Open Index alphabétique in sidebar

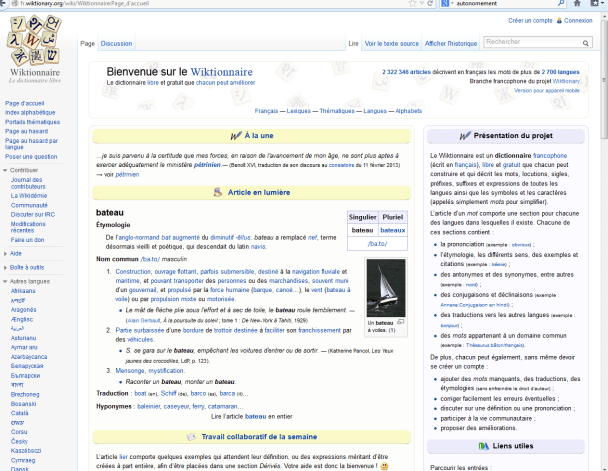(30, 112)
